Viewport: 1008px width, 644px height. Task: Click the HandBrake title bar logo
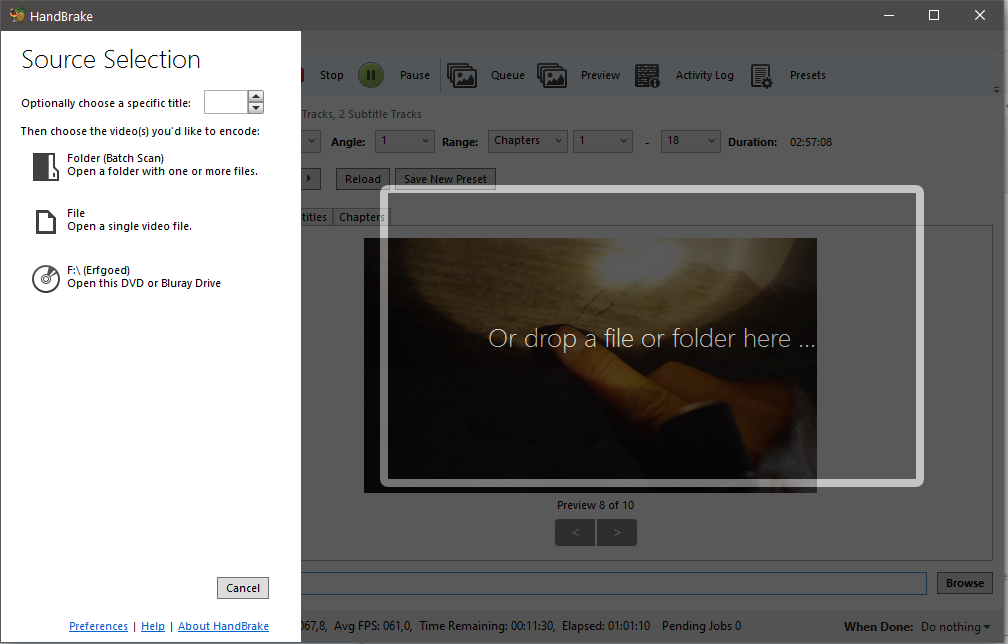16,15
